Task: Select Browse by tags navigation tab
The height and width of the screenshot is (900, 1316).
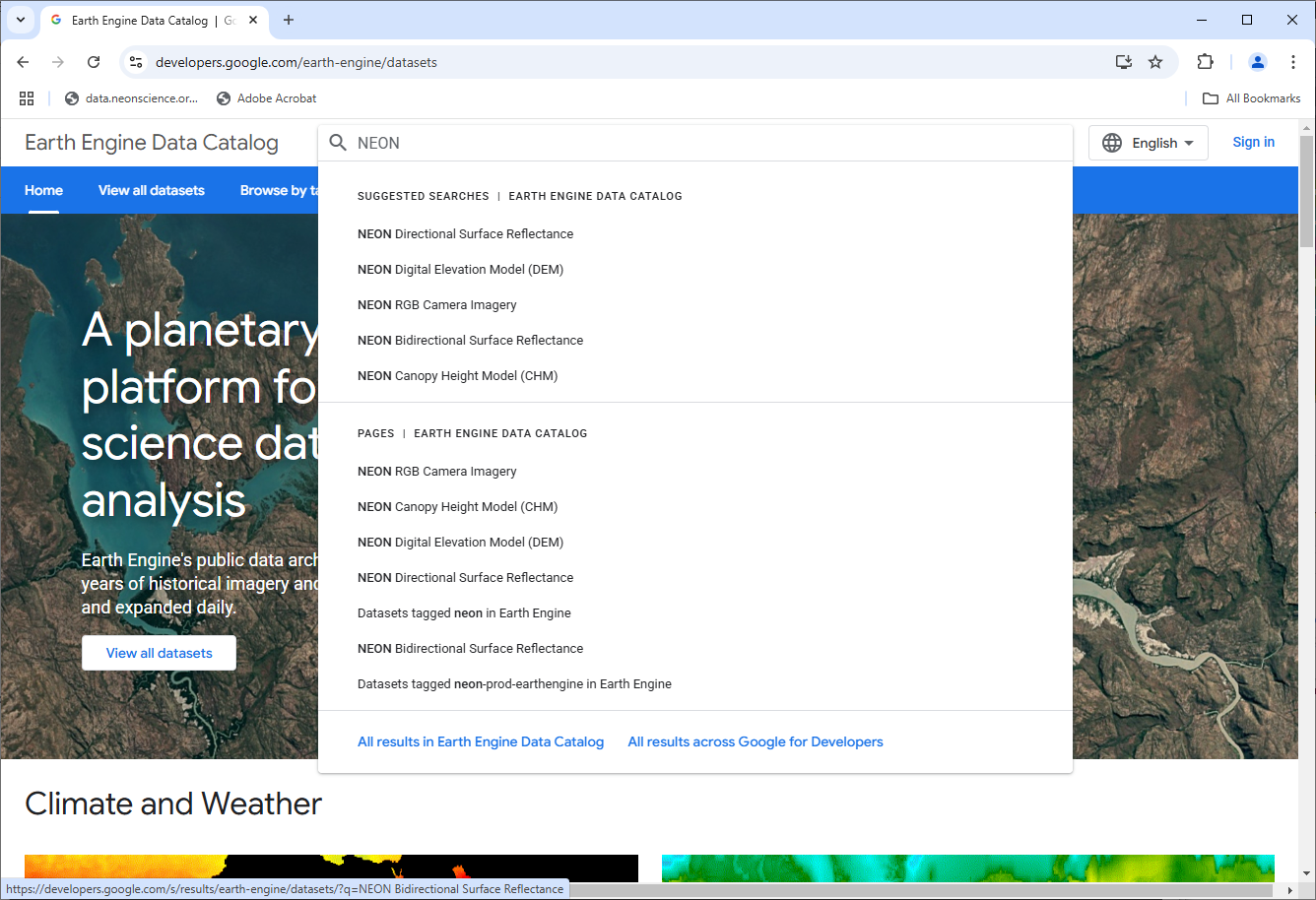Action: (279, 190)
